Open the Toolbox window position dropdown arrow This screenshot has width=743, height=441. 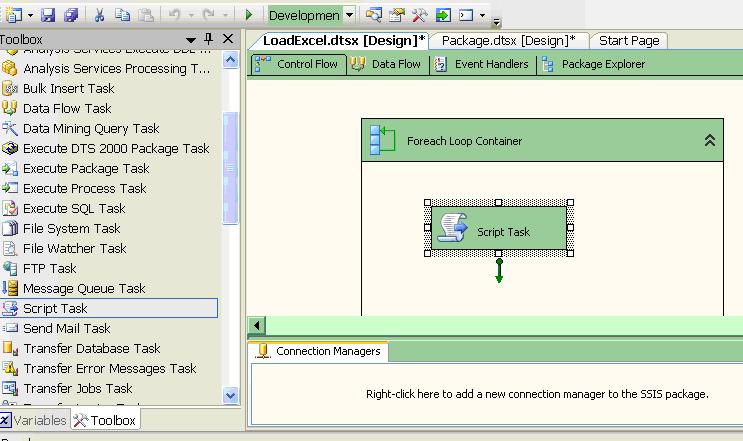[191, 39]
